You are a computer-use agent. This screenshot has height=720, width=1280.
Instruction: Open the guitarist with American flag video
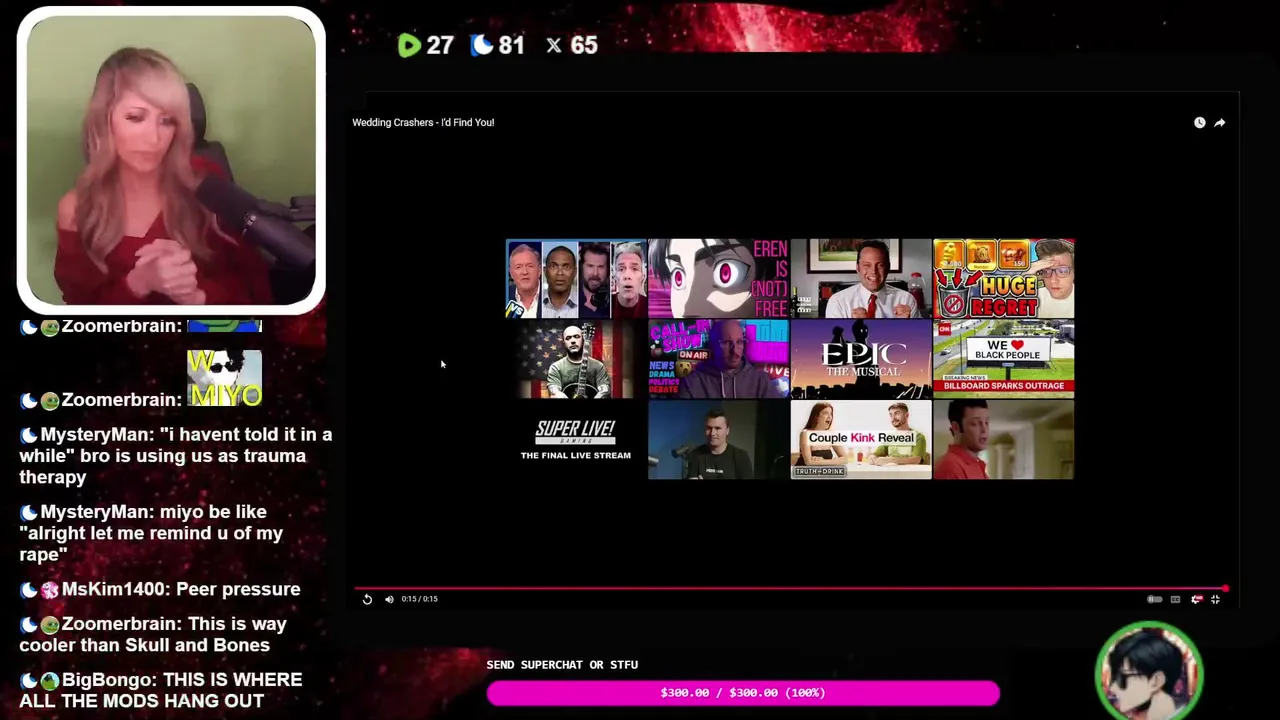(x=576, y=359)
